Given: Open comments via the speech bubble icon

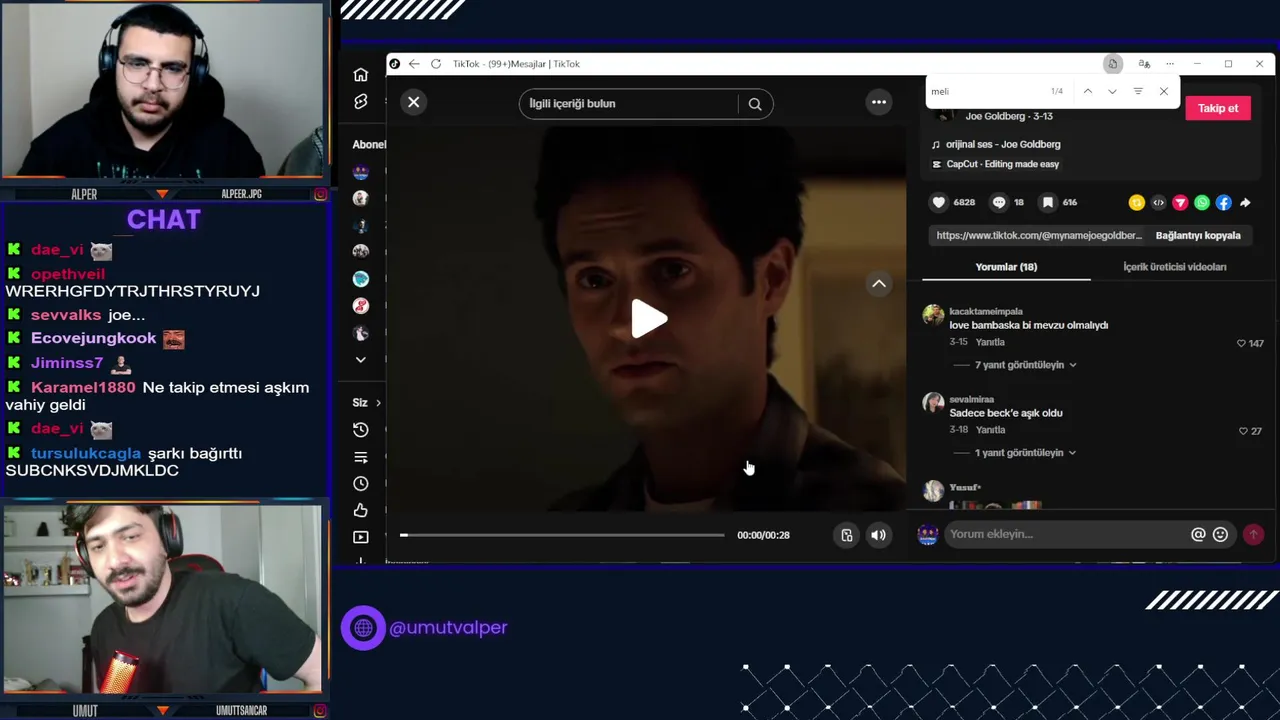Looking at the screenshot, I should point(998,202).
